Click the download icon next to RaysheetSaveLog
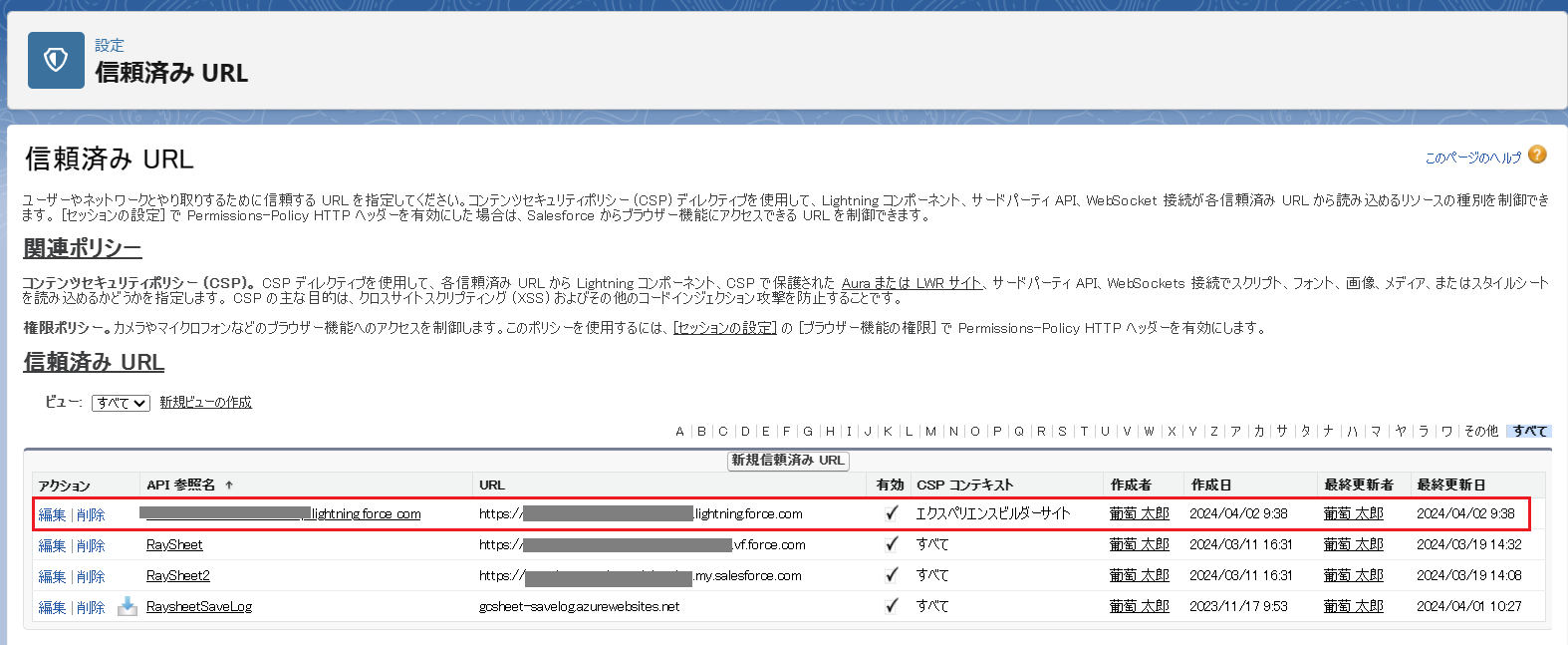Screen dimensions: 1568x645 click(128, 606)
